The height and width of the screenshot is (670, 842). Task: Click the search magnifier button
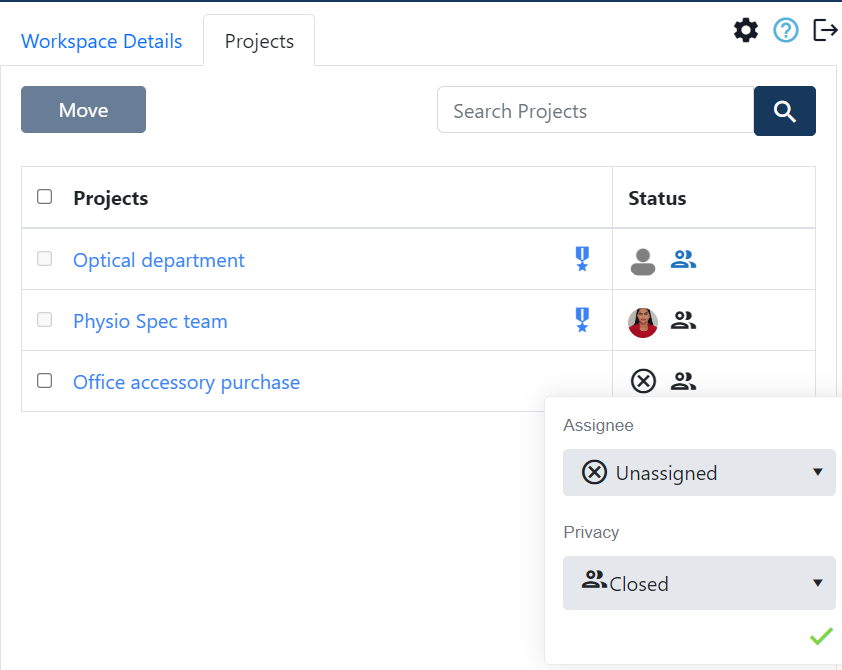click(x=784, y=111)
